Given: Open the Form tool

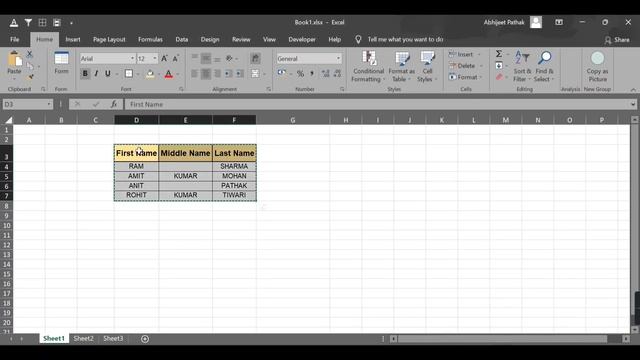Looking at the screenshot, I should click(61, 63).
